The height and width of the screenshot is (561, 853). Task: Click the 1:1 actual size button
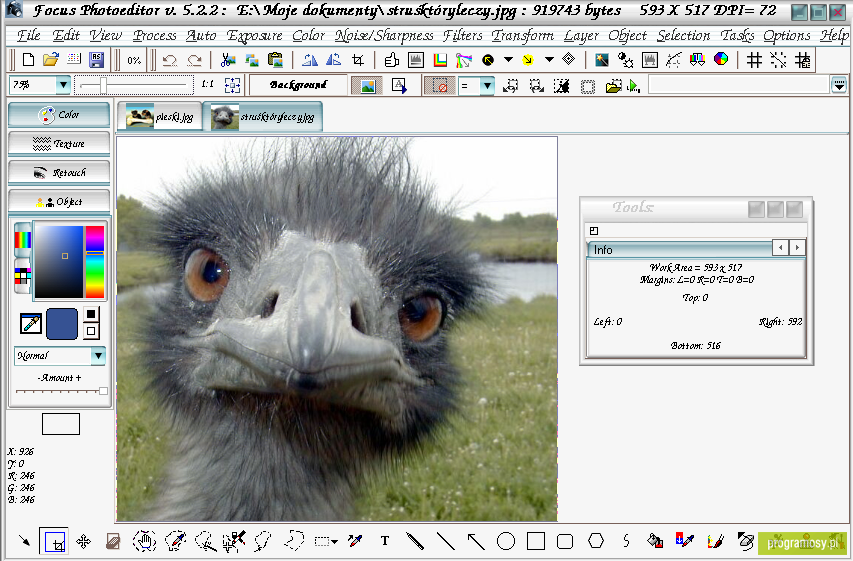pyautogui.click(x=207, y=84)
